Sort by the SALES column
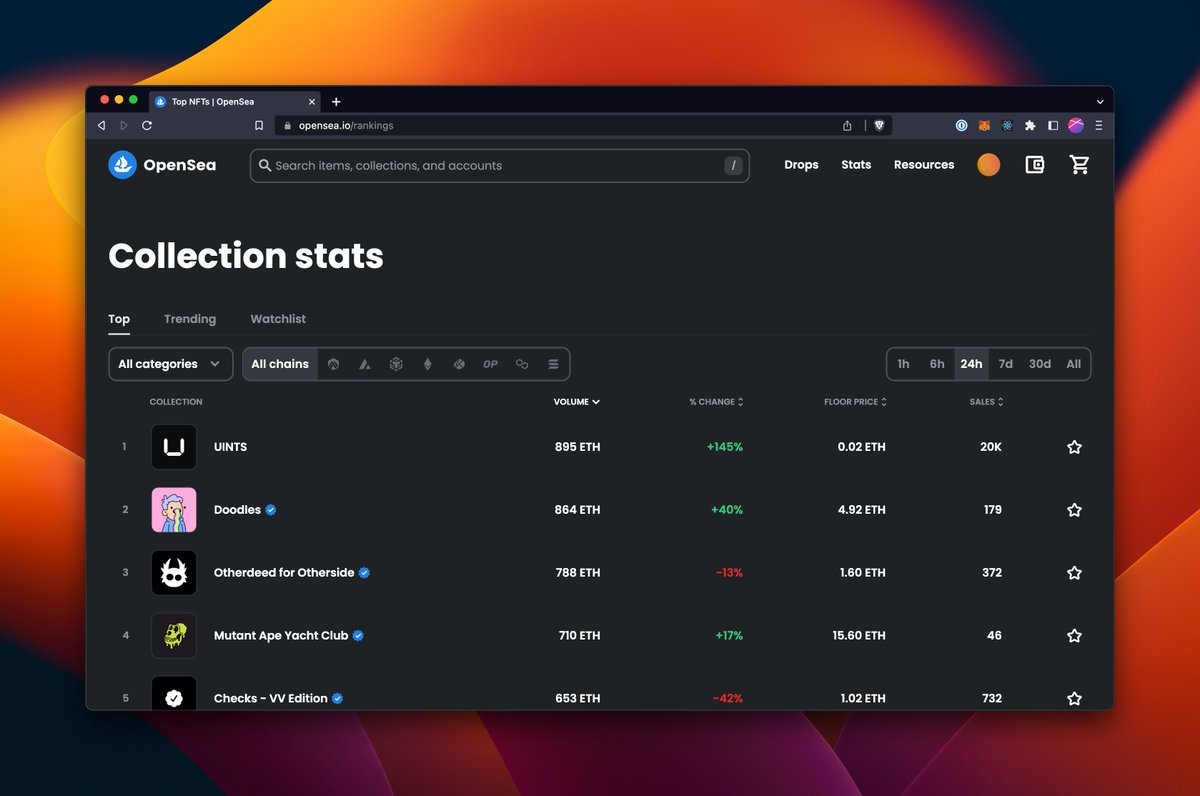The height and width of the screenshot is (796, 1200). click(x=986, y=402)
